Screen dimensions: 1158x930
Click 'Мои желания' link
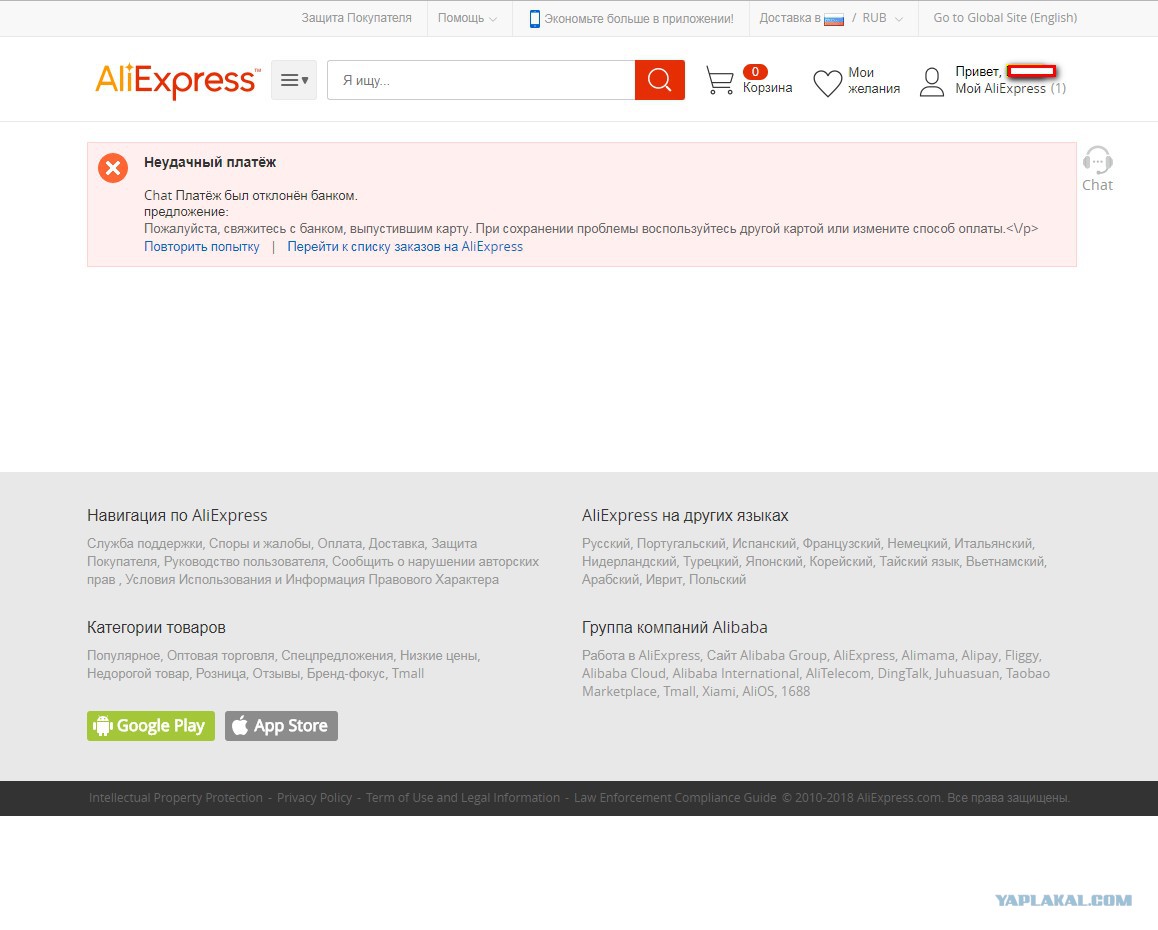874,81
